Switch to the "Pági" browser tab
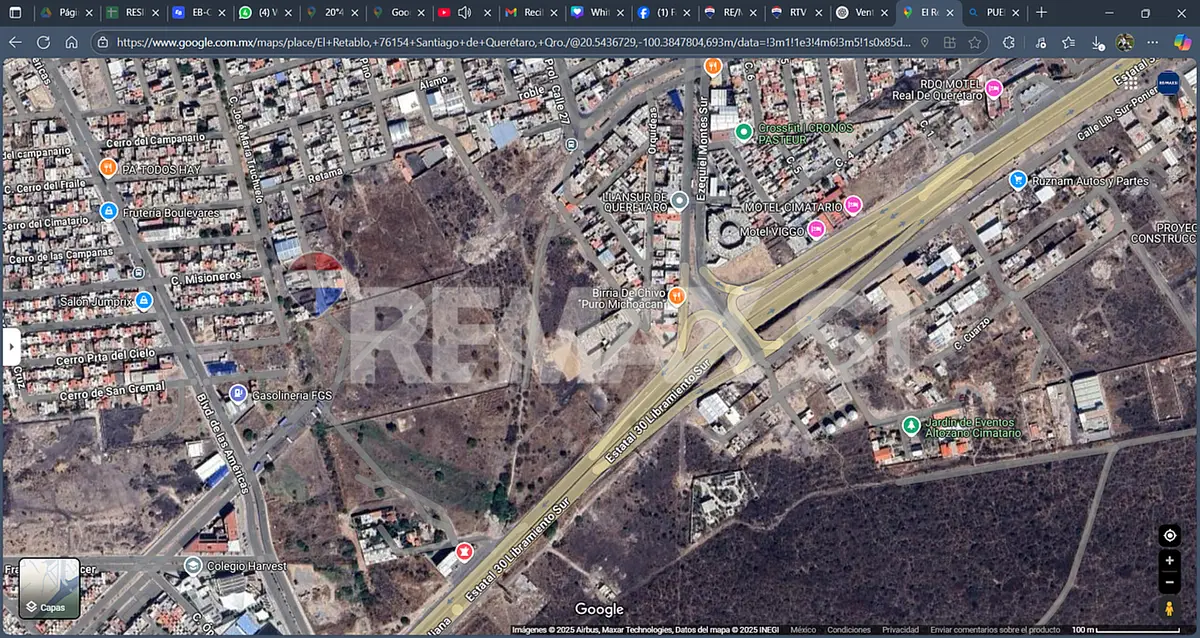 [67, 13]
